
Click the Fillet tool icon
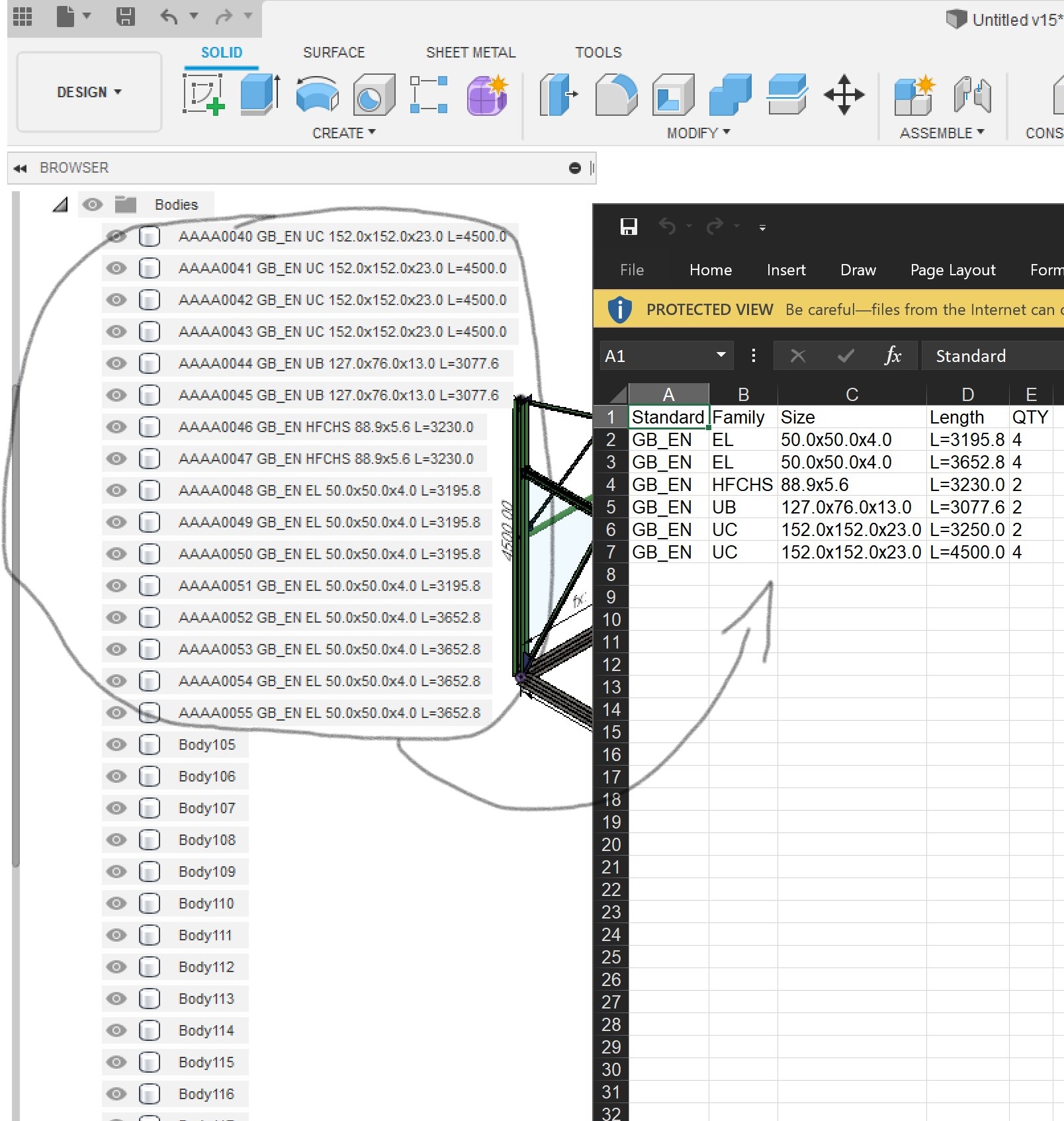pyautogui.click(x=616, y=95)
